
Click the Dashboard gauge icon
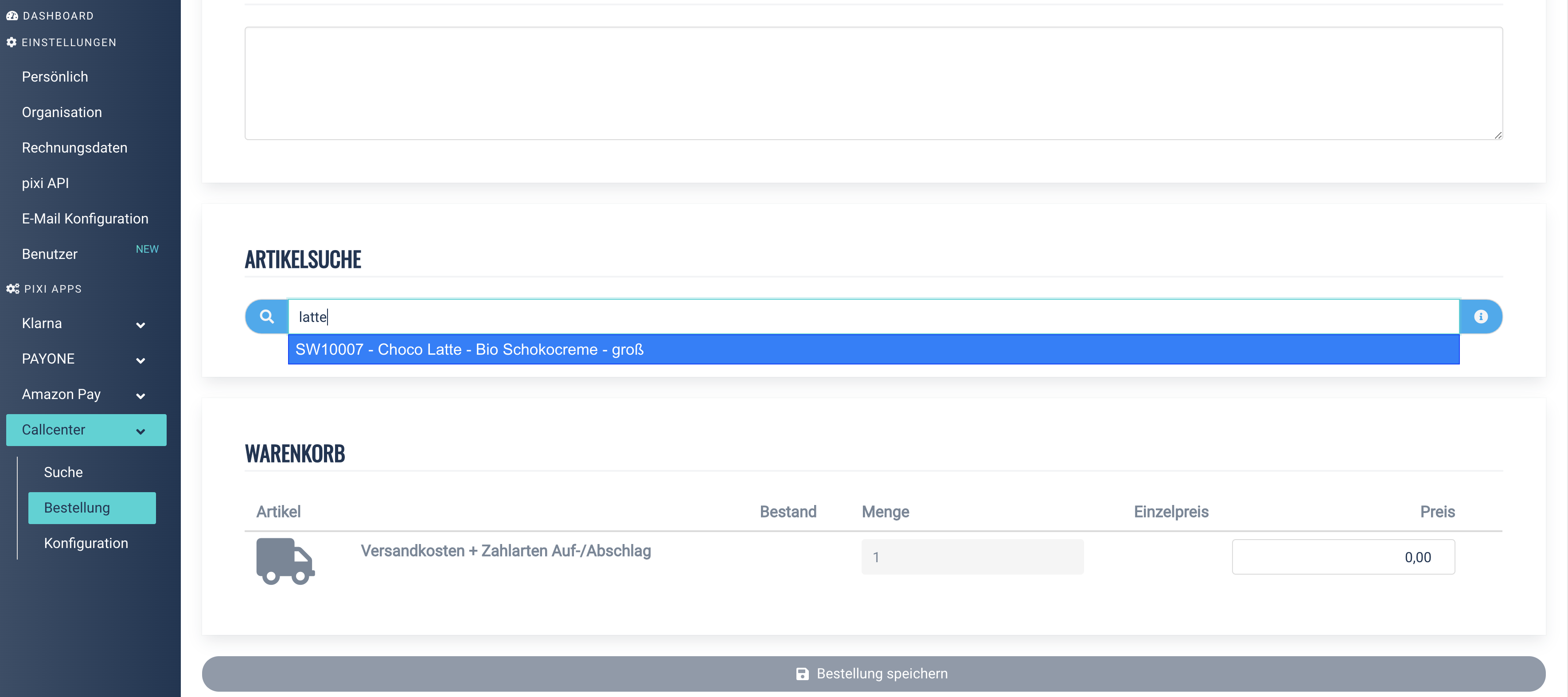coord(12,16)
